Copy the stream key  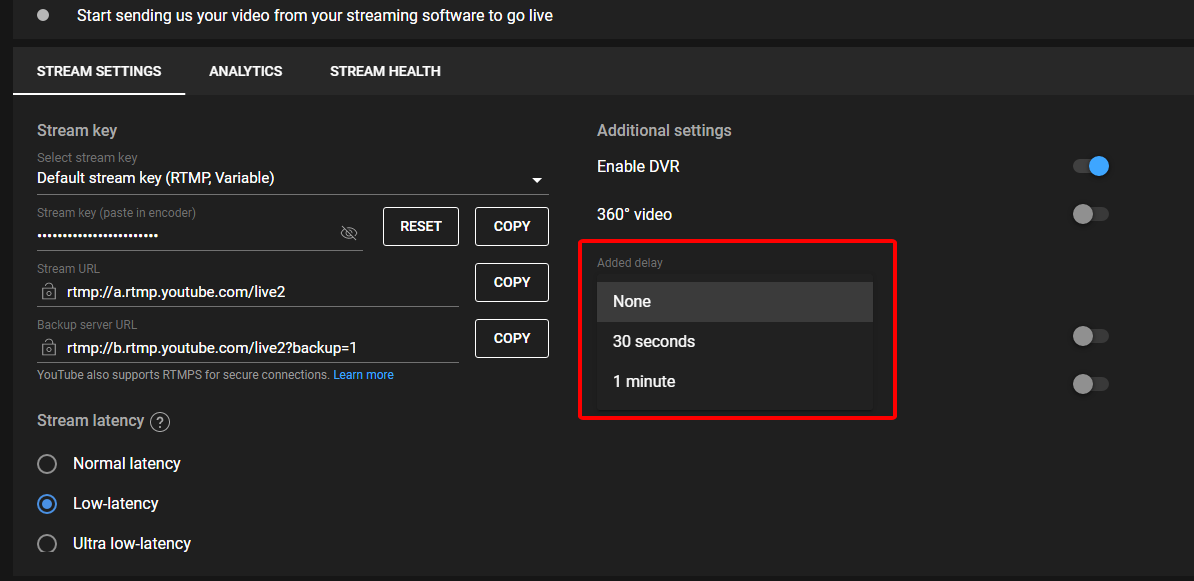511,226
